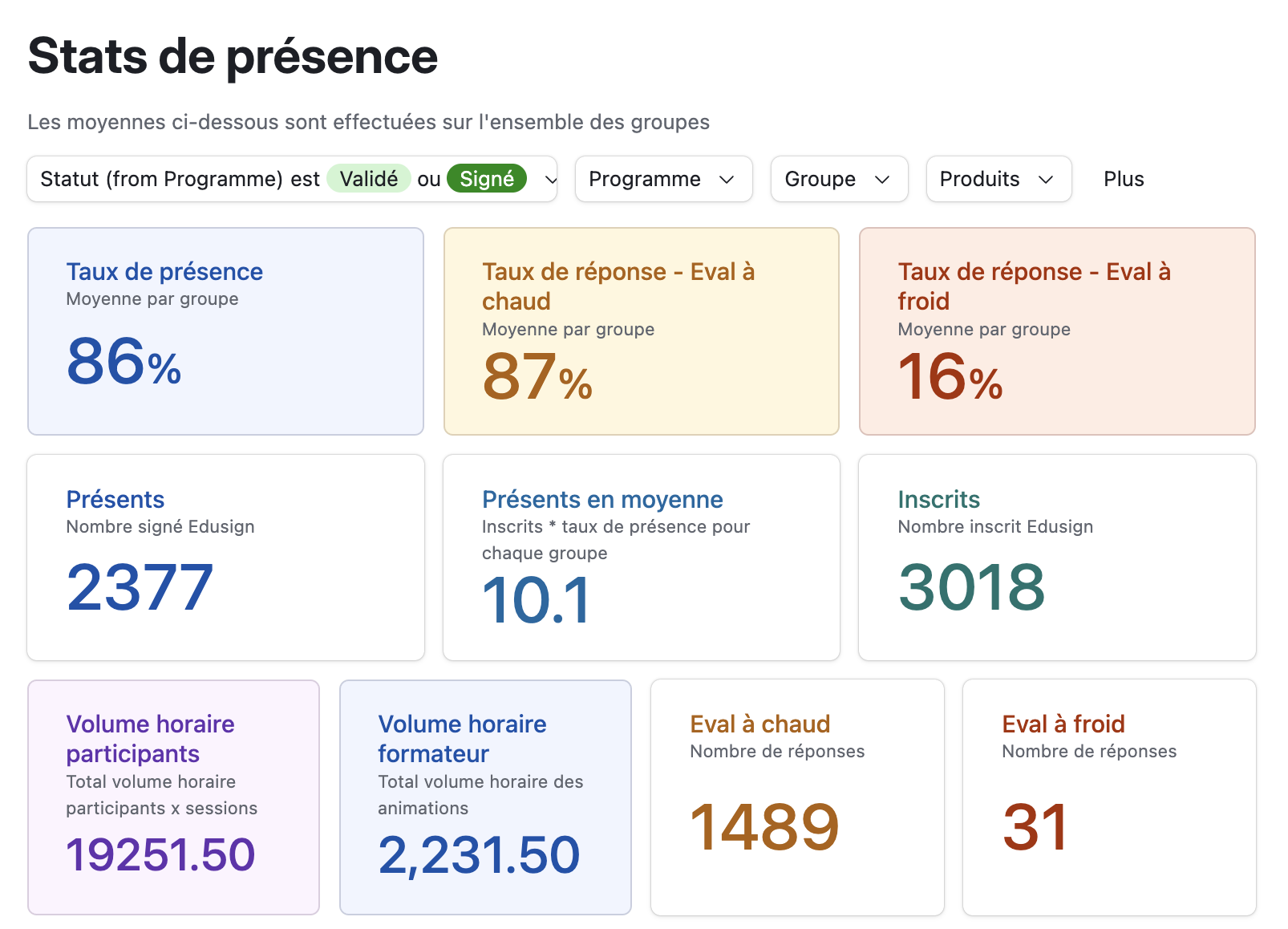This screenshot has height=929, width=1288.
Task: Select the 86% presence value
Action: coord(124,361)
